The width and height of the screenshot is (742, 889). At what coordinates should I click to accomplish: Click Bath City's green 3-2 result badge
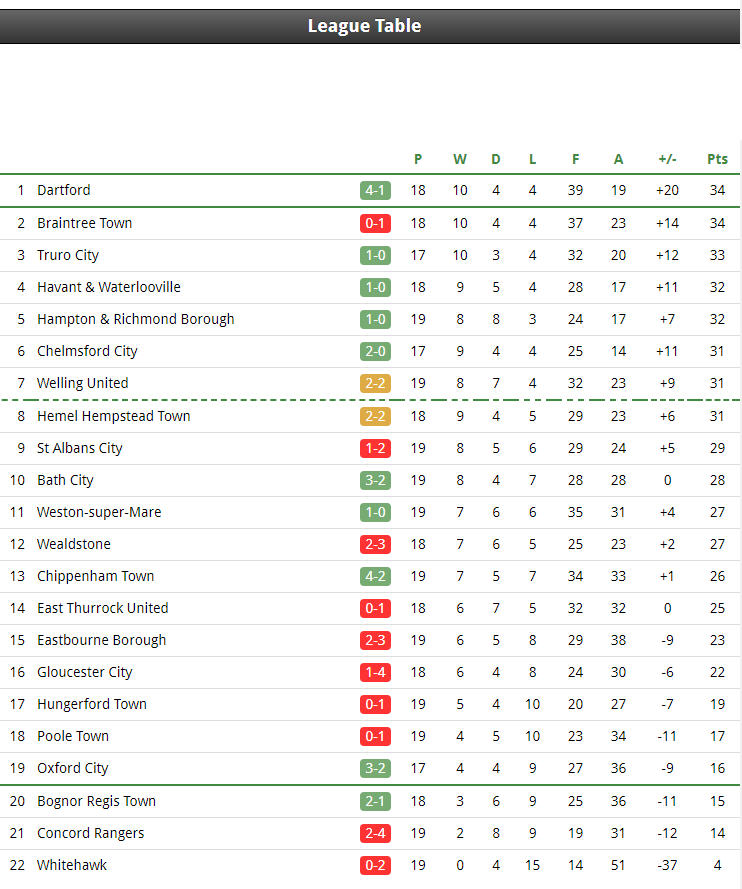pos(375,481)
